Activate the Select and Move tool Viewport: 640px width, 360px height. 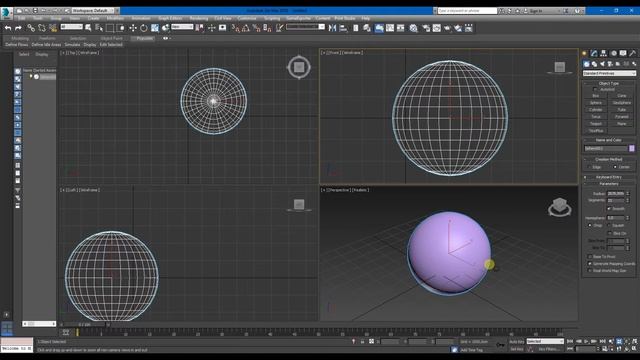133,28
